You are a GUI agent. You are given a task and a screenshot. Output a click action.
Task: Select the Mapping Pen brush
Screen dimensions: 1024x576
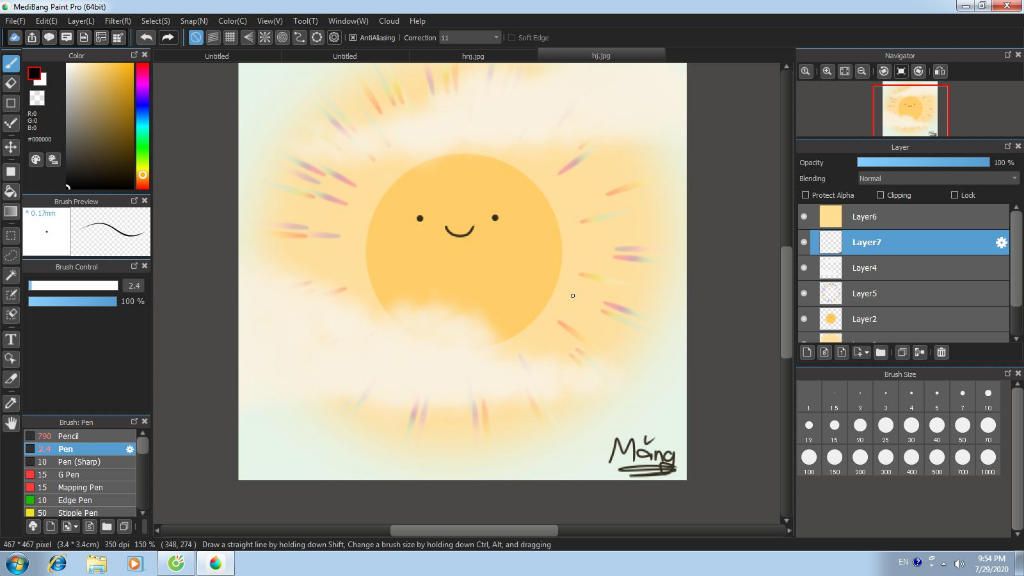click(x=80, y=488)
